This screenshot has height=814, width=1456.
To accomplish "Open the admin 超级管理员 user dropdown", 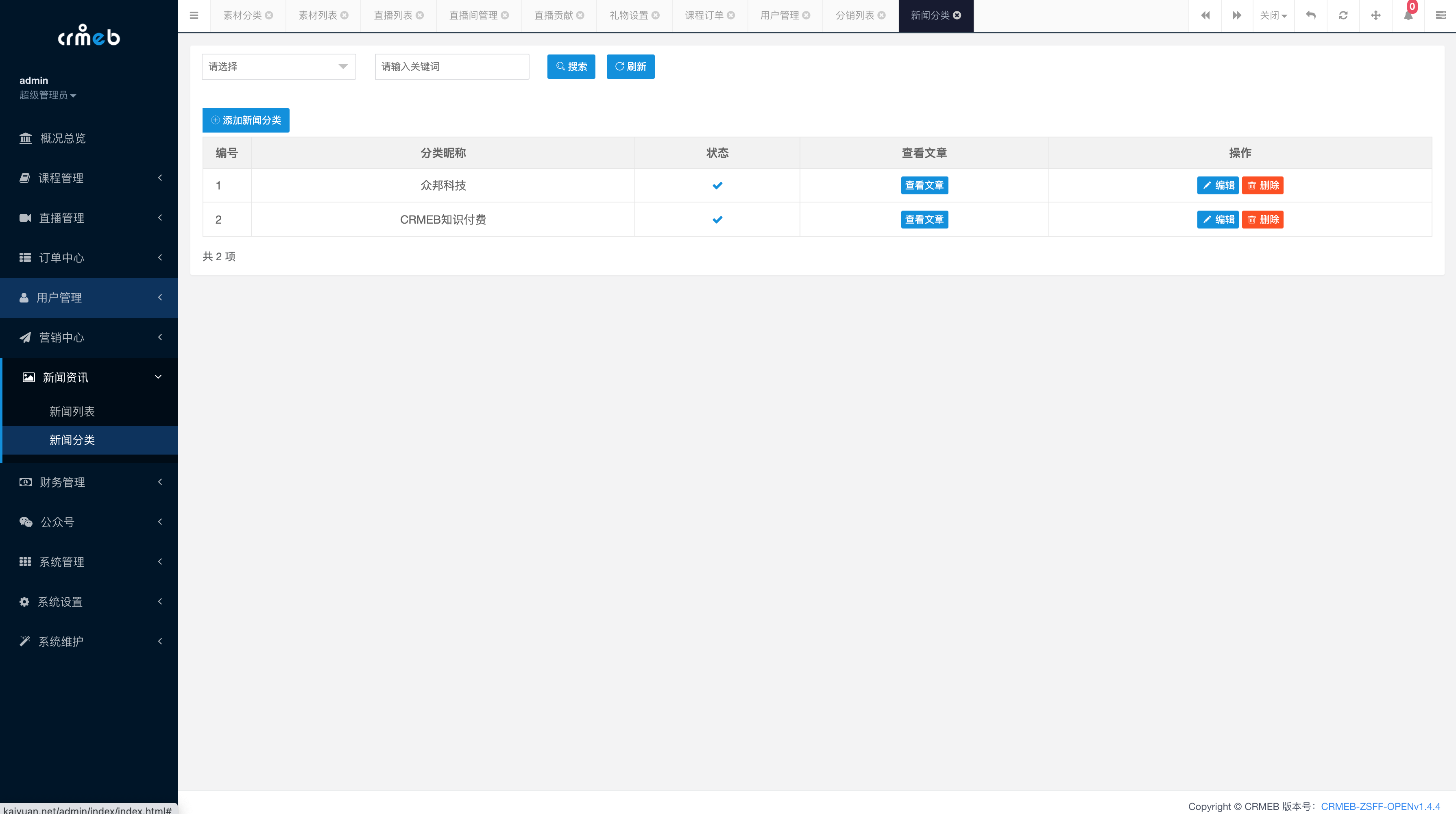I will click(48, 95).
